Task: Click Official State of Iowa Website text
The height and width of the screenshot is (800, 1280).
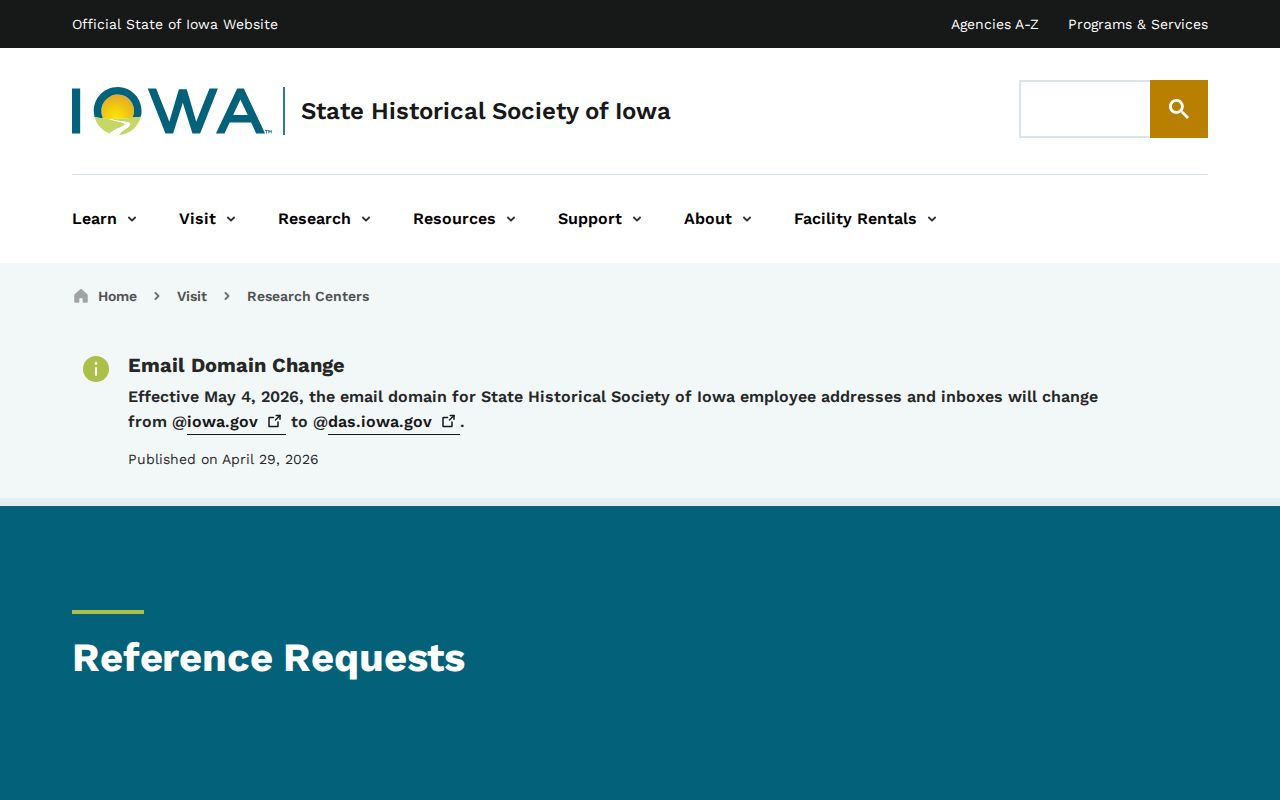Action: [x=175, y=24]
